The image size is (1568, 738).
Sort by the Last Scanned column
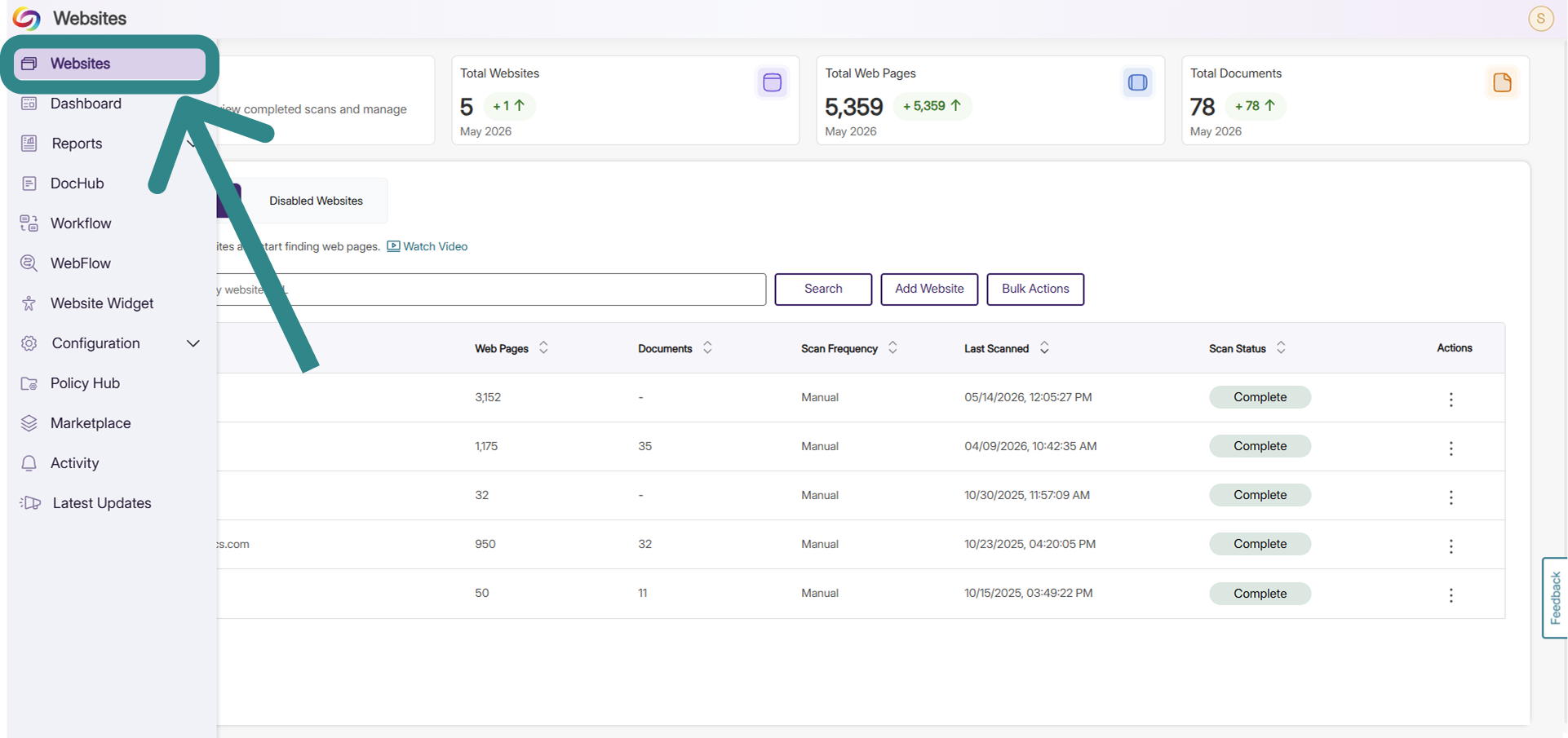coord(1044,348)
